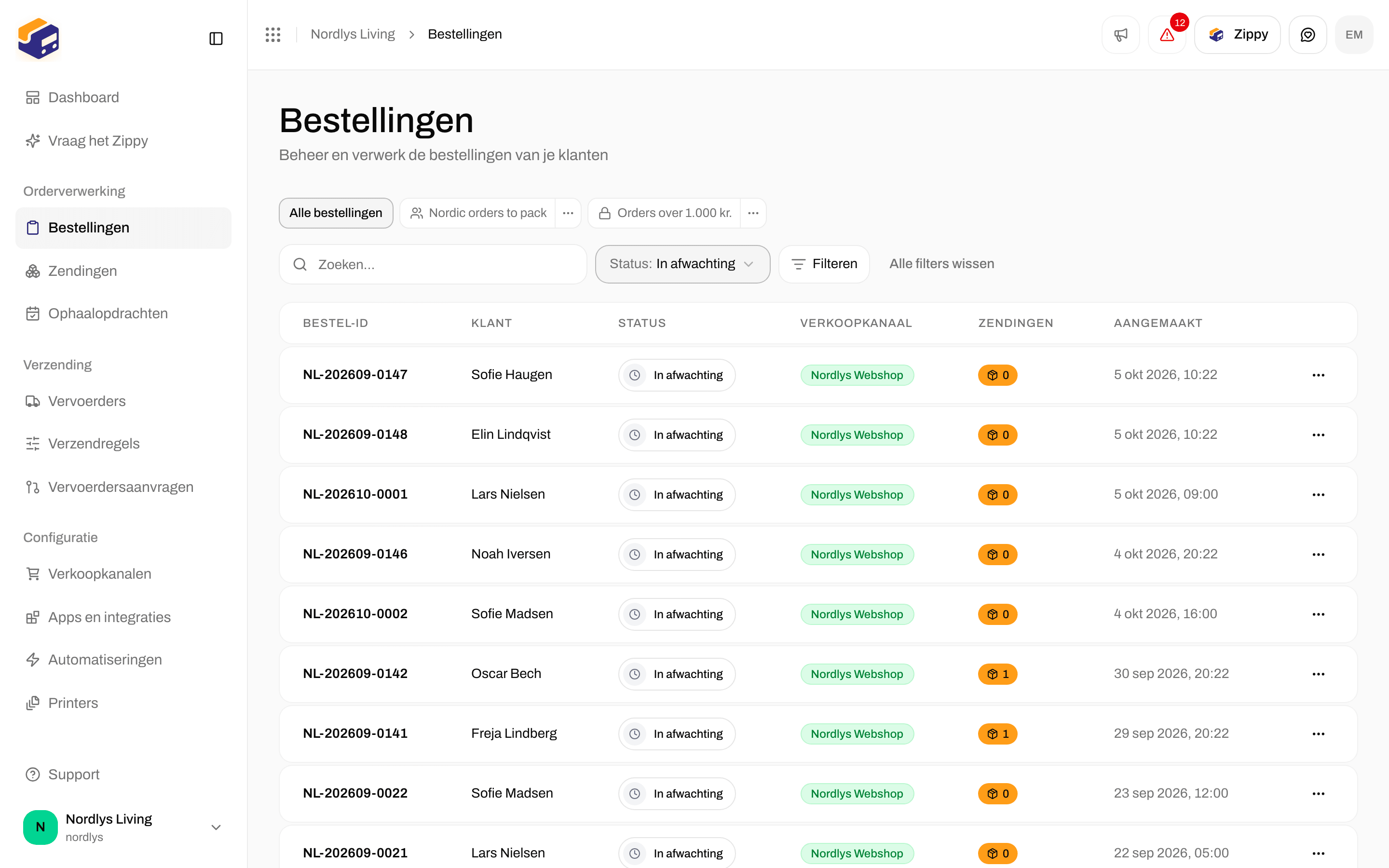Click customer Noah Iversen
This screenshot has height=868, width=1389.
tap(511, 554)
